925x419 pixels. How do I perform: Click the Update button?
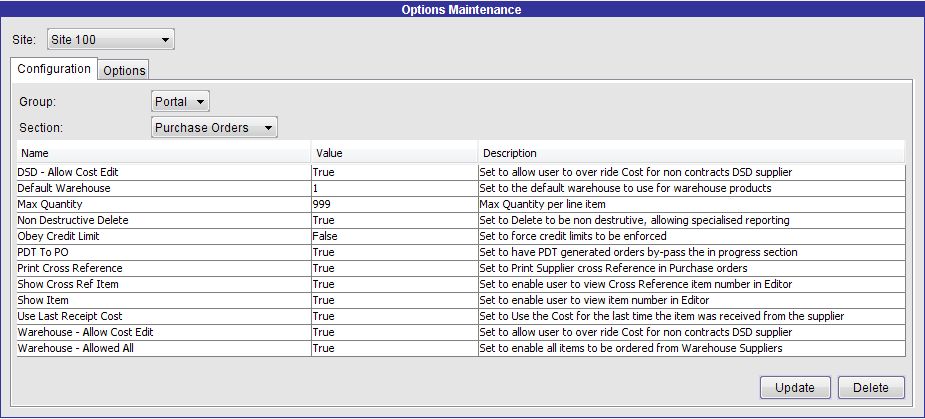795,388
